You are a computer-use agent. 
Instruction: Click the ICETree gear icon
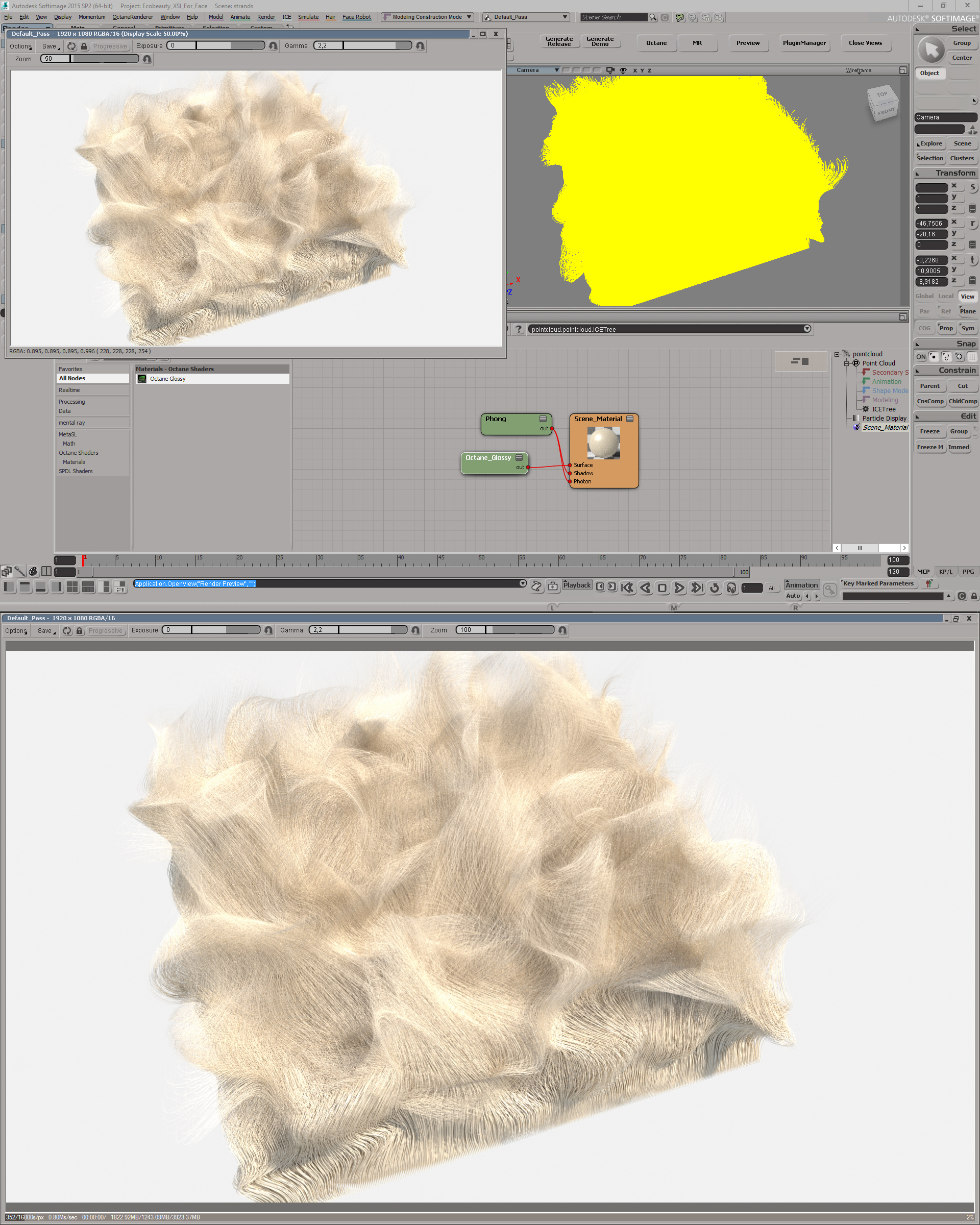866,409
